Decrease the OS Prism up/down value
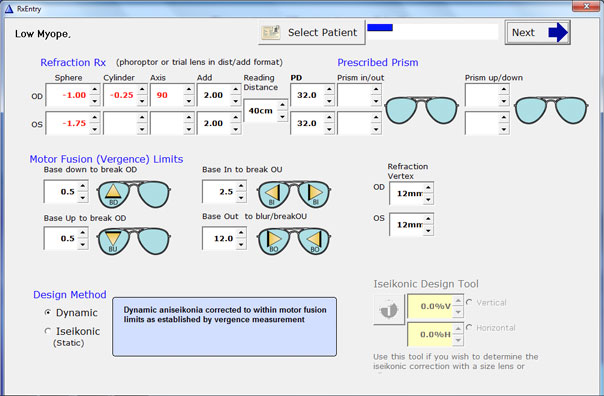The width and height of the screenshot is (604, 396). 503,129
